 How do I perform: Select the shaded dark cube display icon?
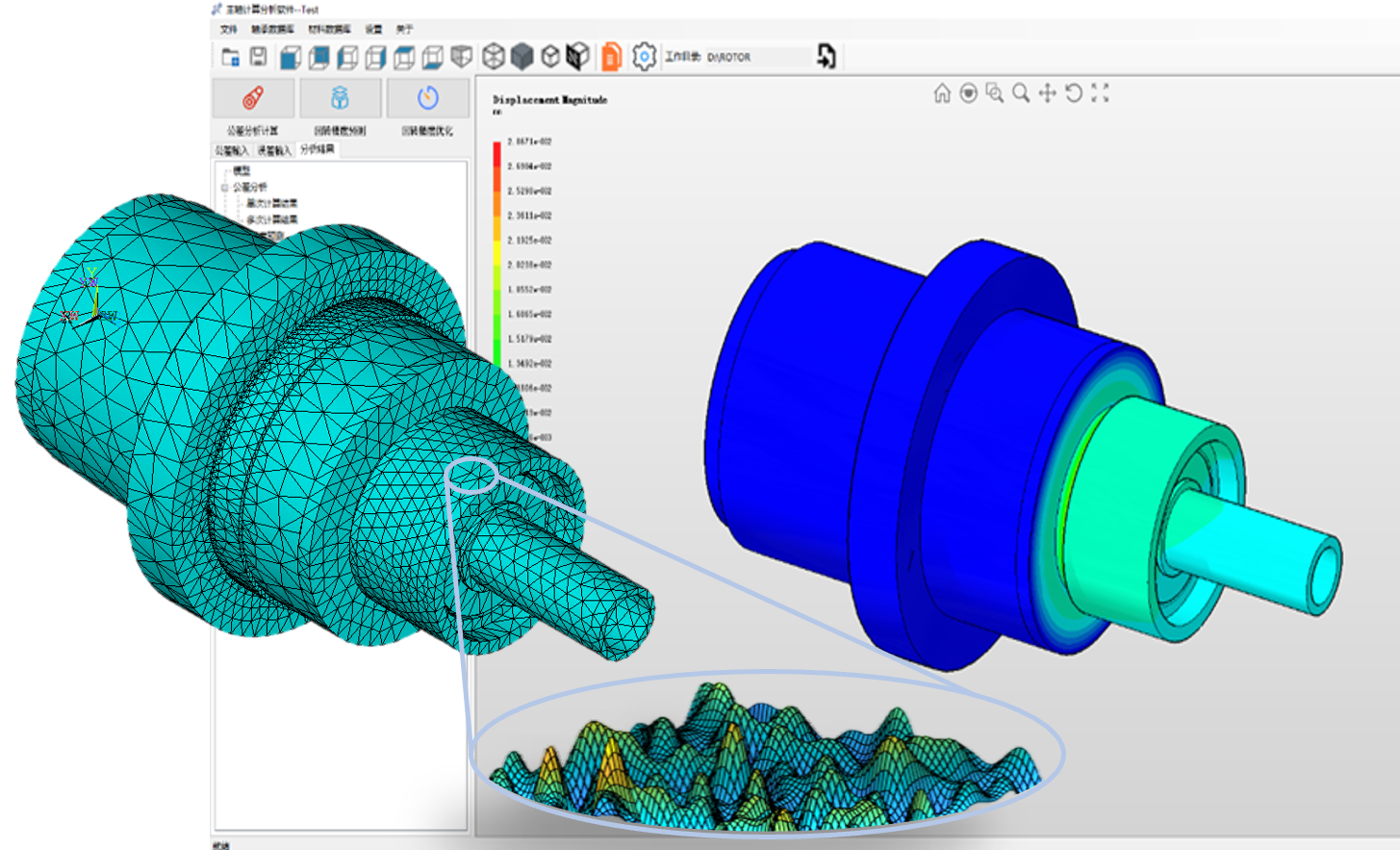[522, 56]
